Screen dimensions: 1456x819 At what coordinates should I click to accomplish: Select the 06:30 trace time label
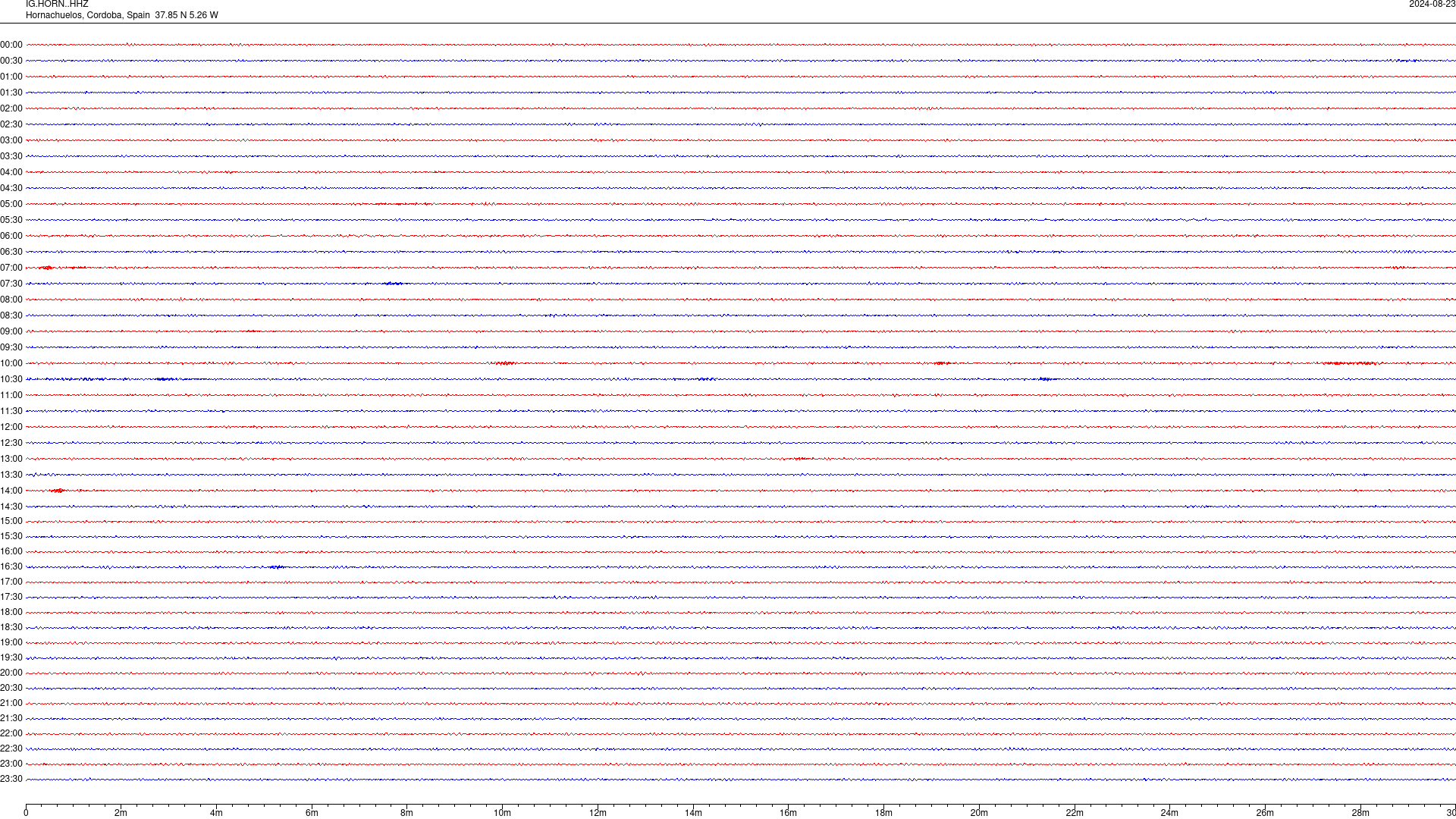[11, 252]
